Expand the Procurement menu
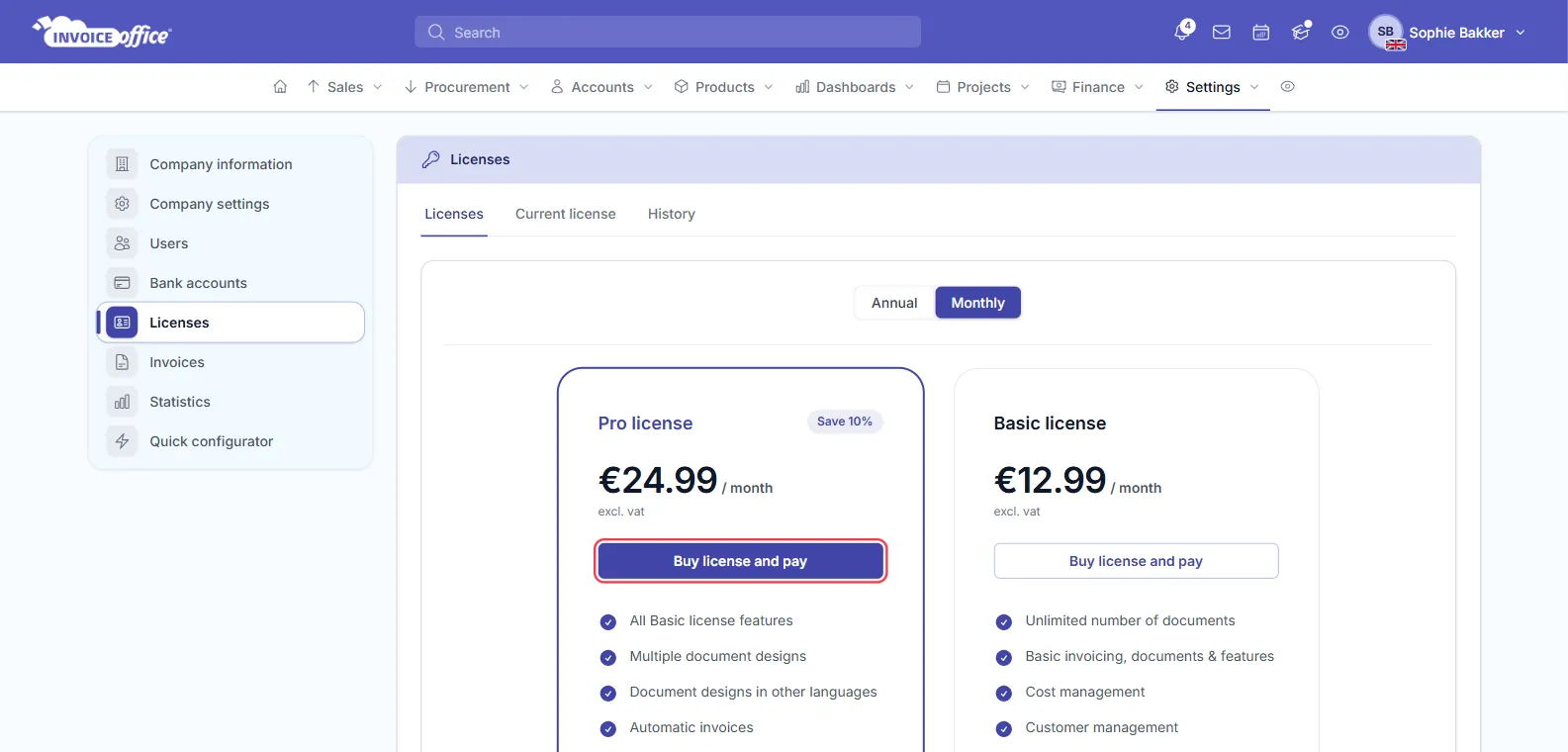 coord(466,87)
